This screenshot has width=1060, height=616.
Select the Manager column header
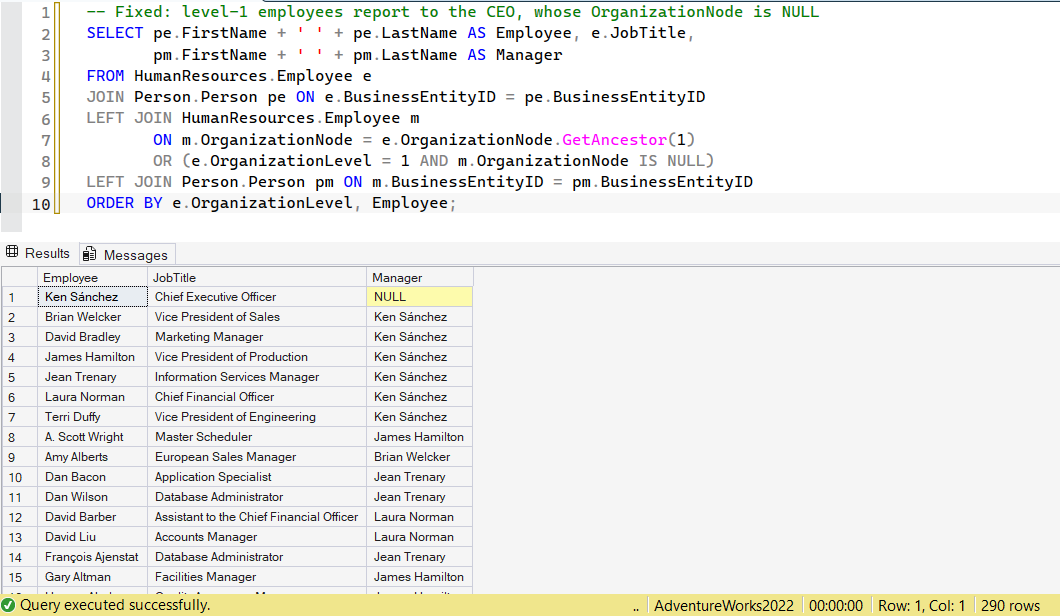tap(420, 277)
